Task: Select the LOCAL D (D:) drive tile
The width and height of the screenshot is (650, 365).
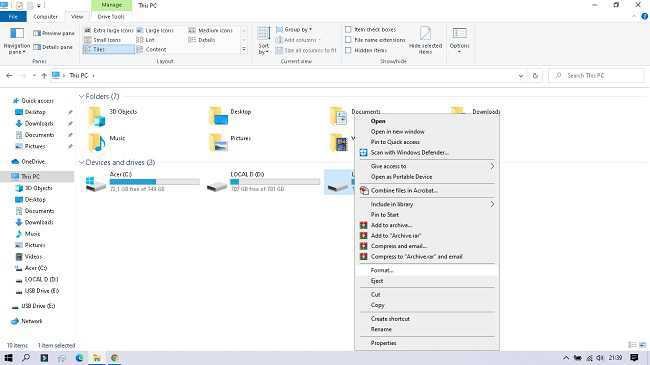Action: pos(263,182)
